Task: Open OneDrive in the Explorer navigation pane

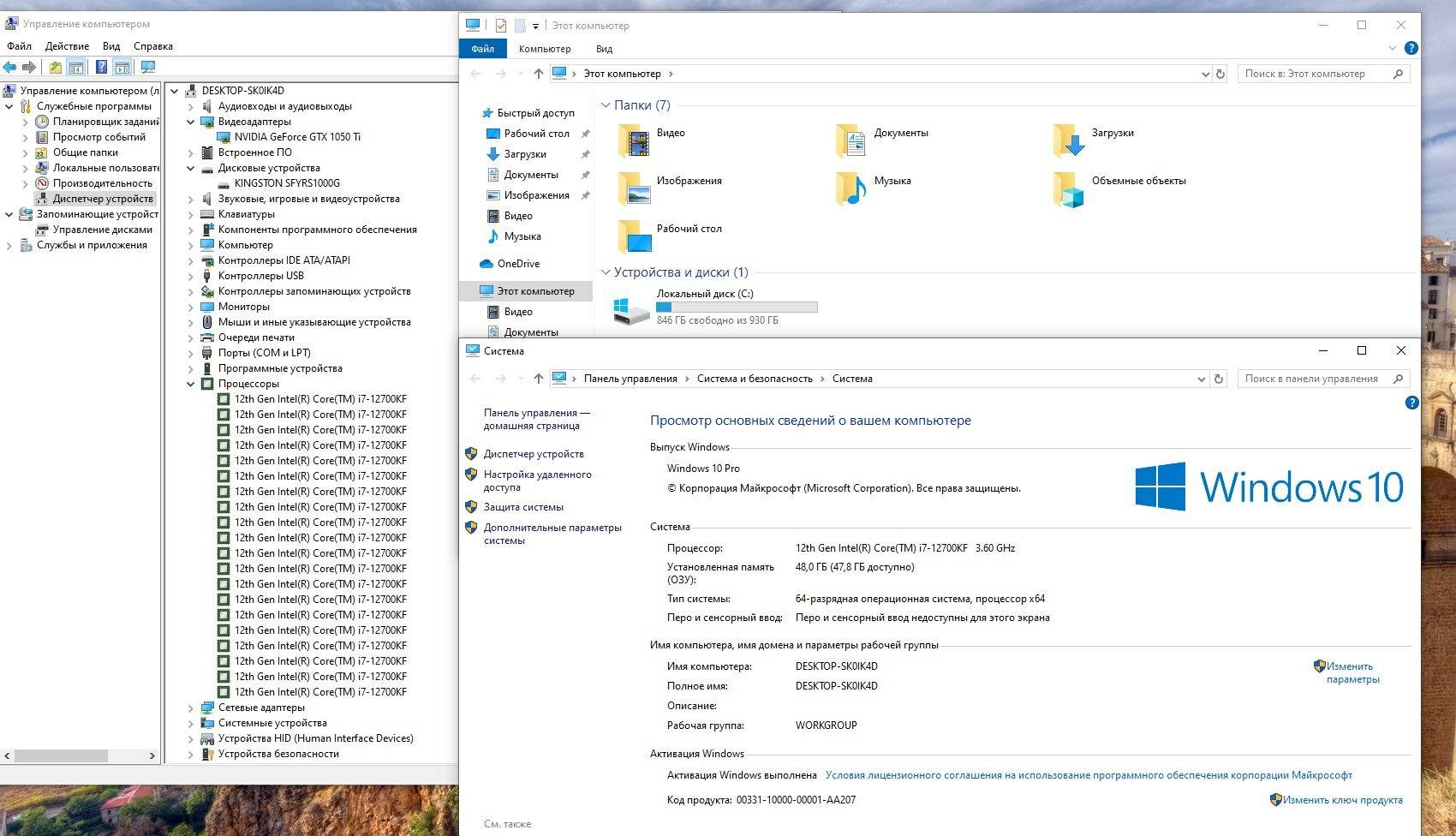Action: coord(518,264)
